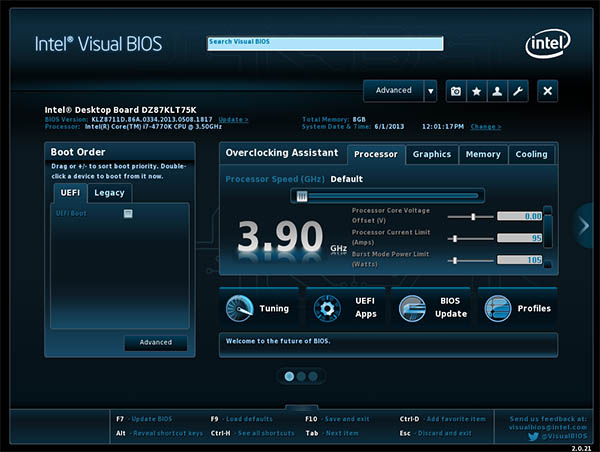Switch to the Legacy boot tab

pos(109,192)
